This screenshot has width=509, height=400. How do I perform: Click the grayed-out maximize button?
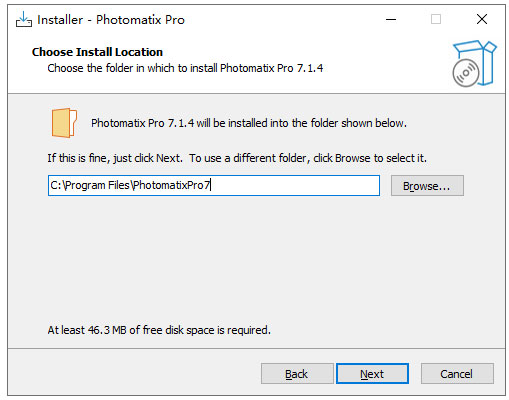click(x=436, y=19)
